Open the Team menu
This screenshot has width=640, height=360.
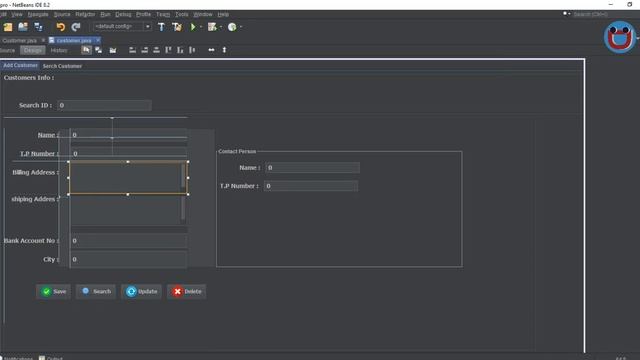click(163, 14)
